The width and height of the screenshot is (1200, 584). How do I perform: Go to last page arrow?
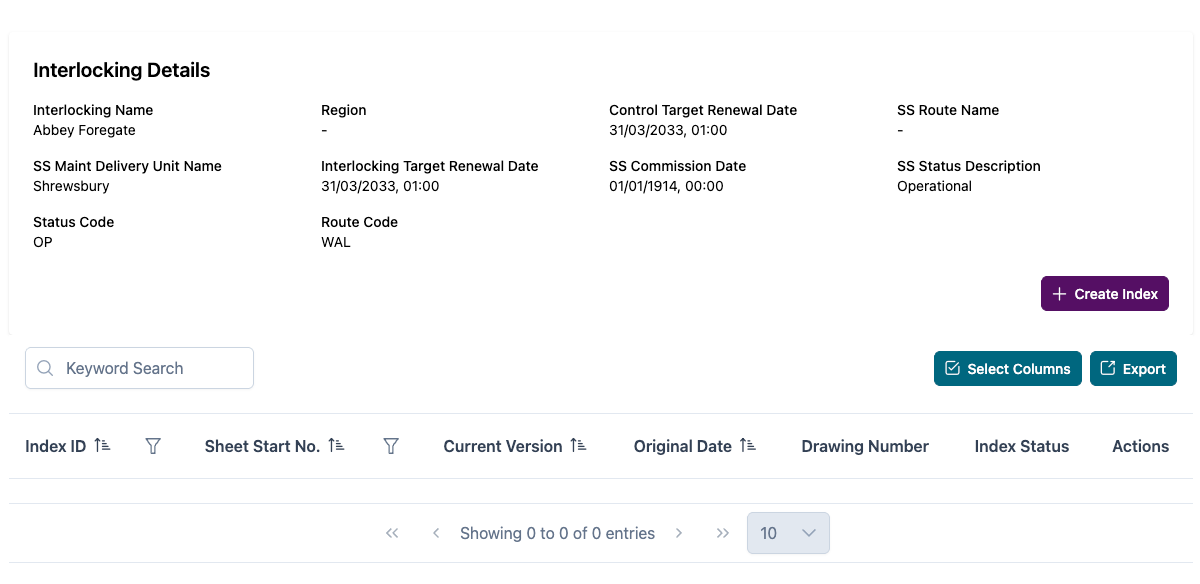(x=723, y=533)
